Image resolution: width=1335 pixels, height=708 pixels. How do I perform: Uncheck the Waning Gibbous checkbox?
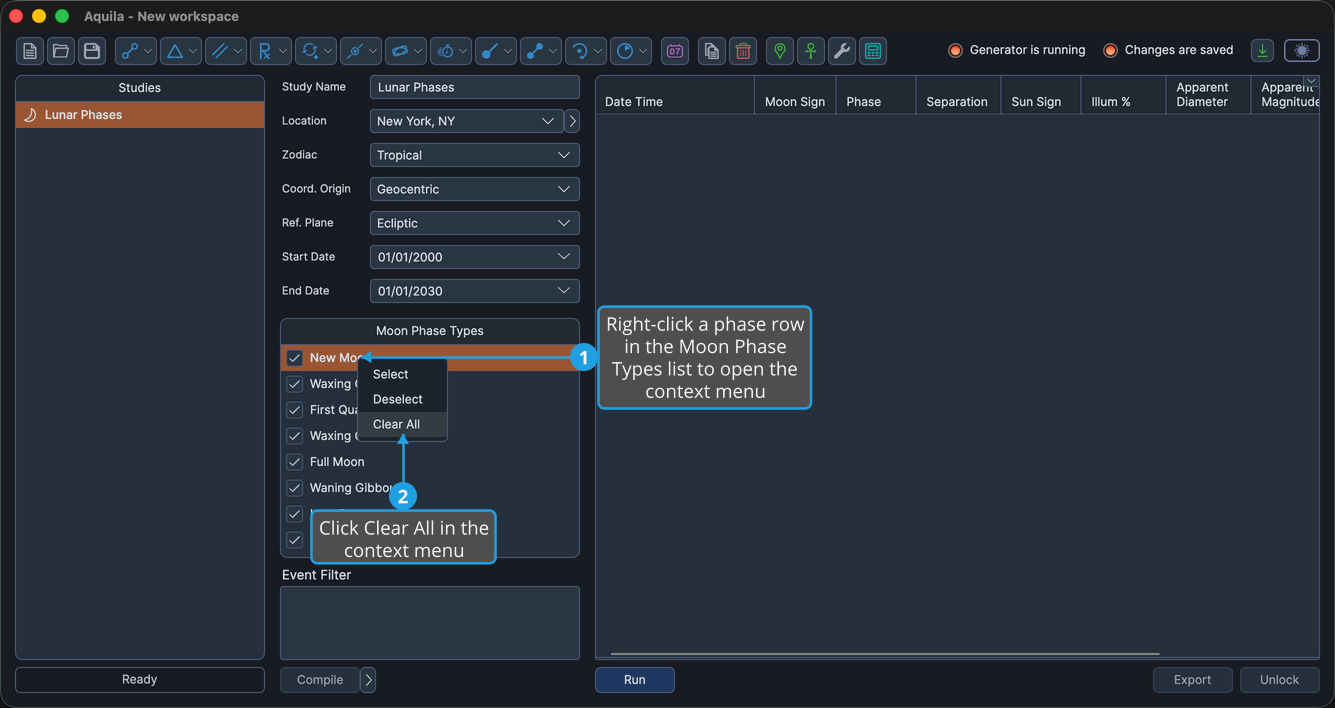click(x=295, y=488)
